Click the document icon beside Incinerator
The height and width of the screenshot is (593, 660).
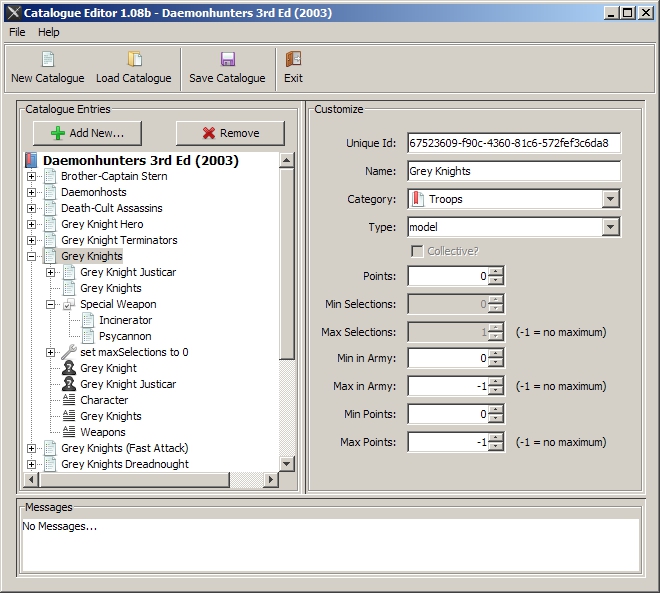coord(88,320)
